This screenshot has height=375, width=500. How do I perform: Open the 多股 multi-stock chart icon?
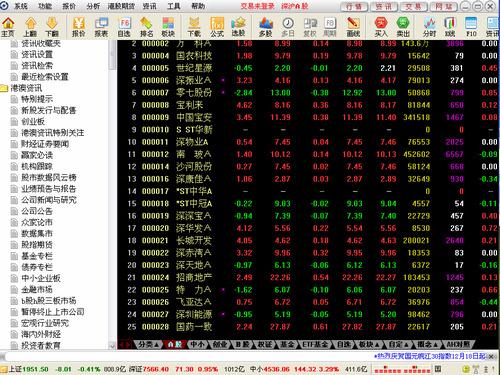[x=266, y=27]
